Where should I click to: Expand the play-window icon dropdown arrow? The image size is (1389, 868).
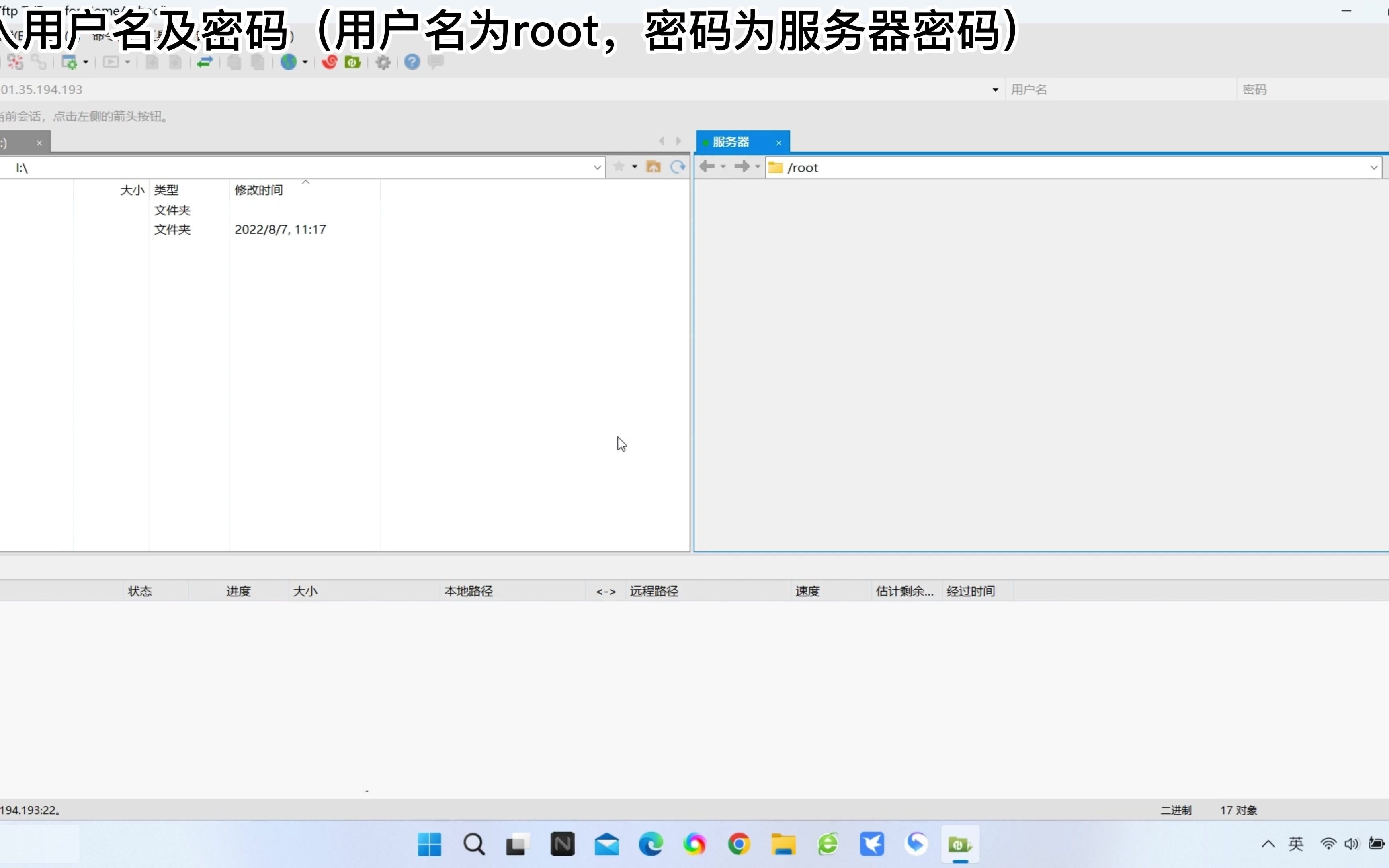pos(127,62)
